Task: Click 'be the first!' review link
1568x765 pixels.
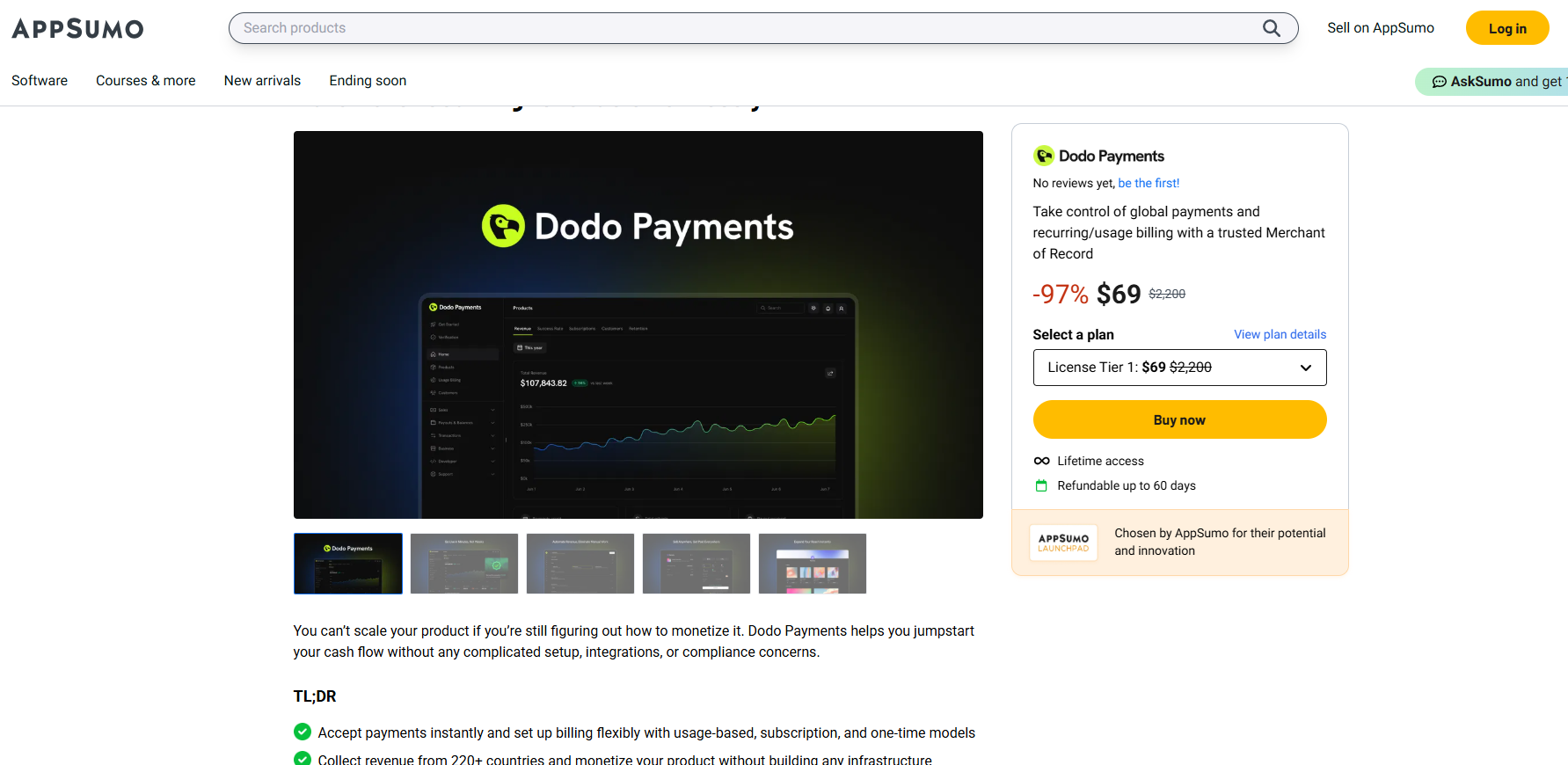Action: pyautogui.click(x=1149, y=183)
